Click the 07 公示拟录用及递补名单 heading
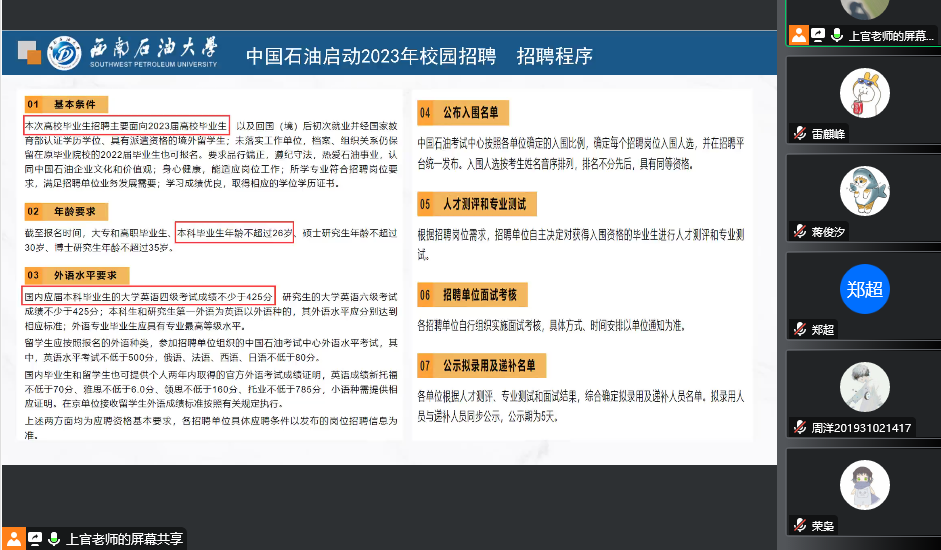This screenshot has height=550, width=941. pos(482,365)
